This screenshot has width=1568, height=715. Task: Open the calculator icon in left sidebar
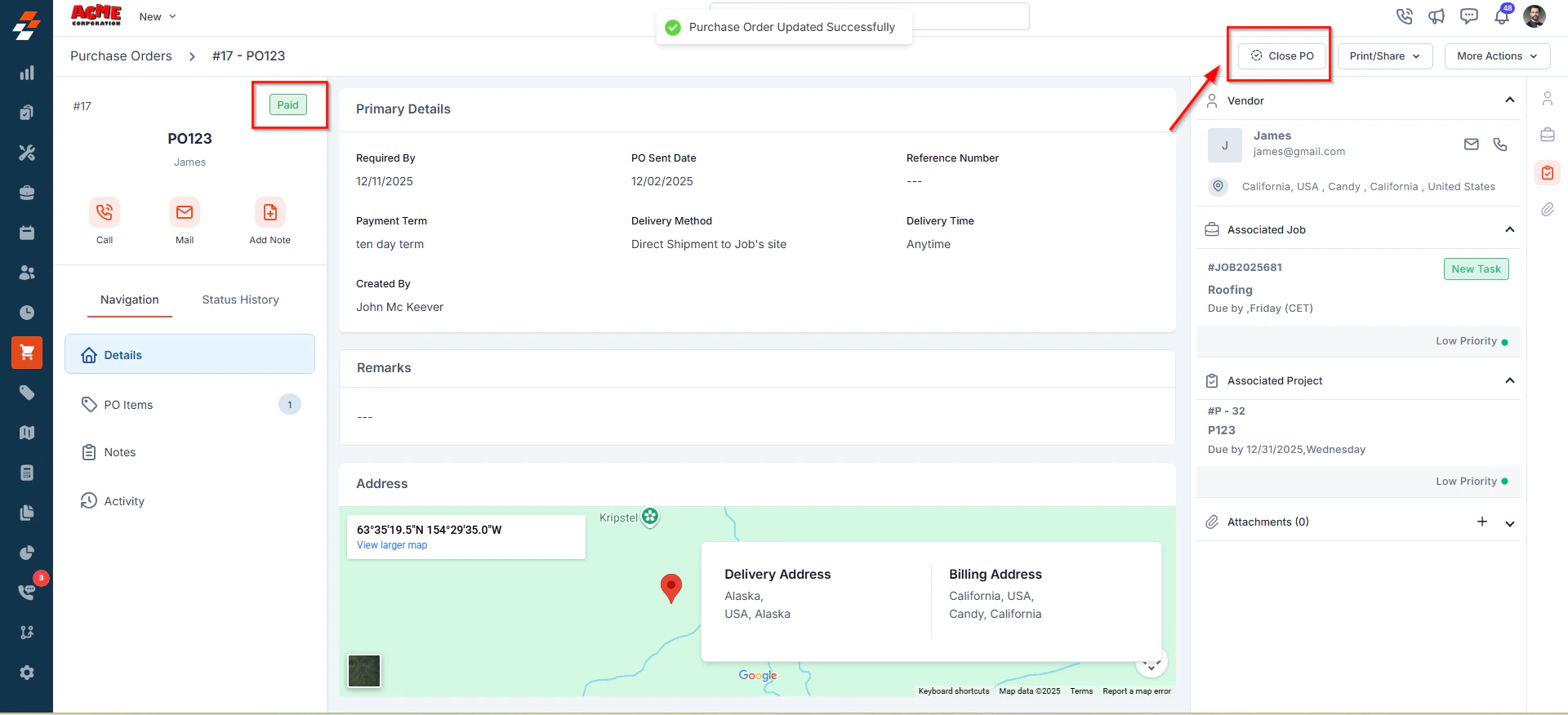[x=27, y=473]
